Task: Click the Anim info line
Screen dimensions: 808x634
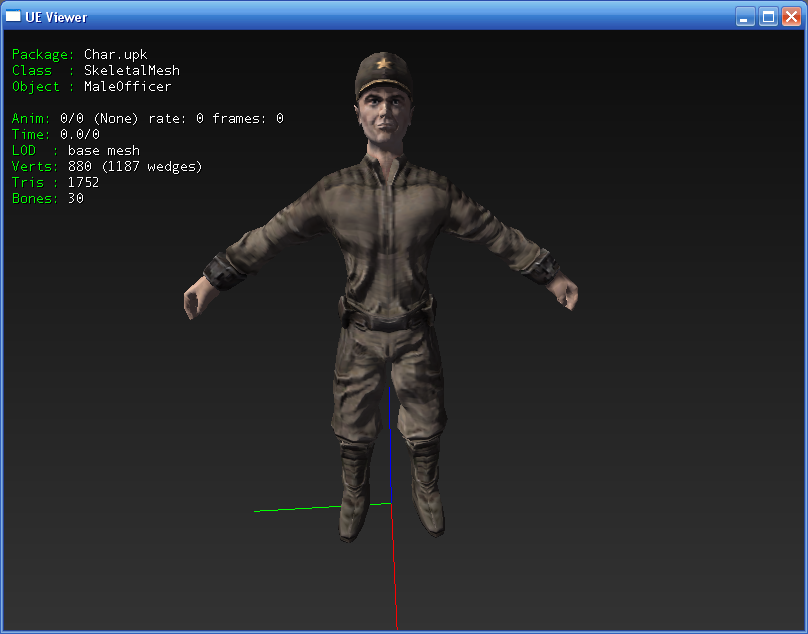Action: click(x=147, y=119)
